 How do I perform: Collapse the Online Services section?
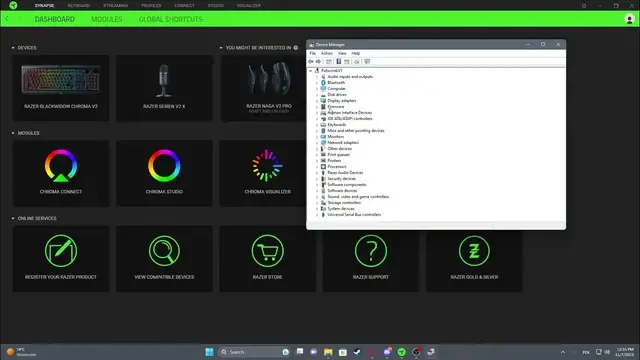click(13, 218)
